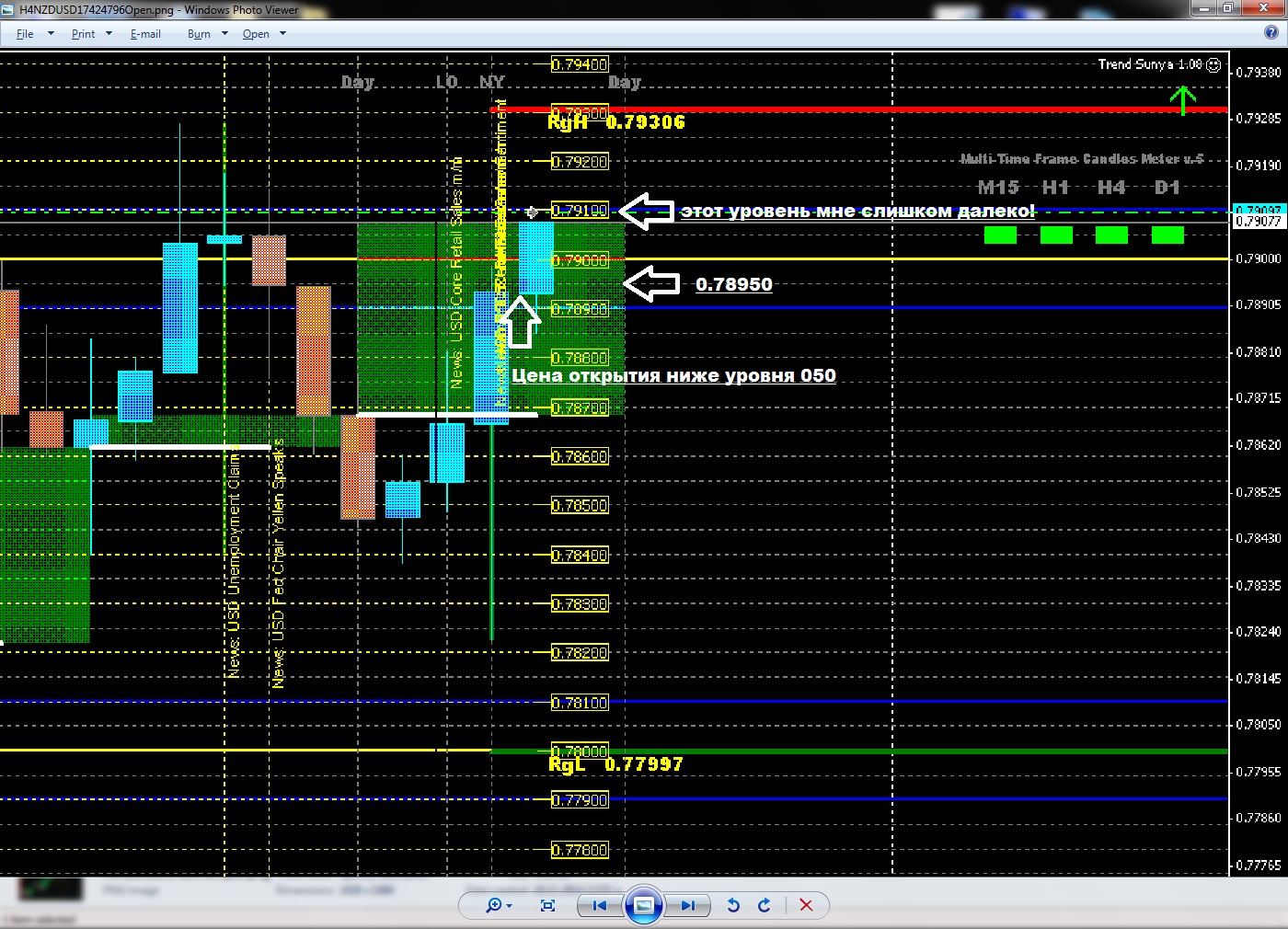Screen dimensions: 1288x929
Task: Click the 0.79380 axis value
Action: click(x=1259, y=72)
